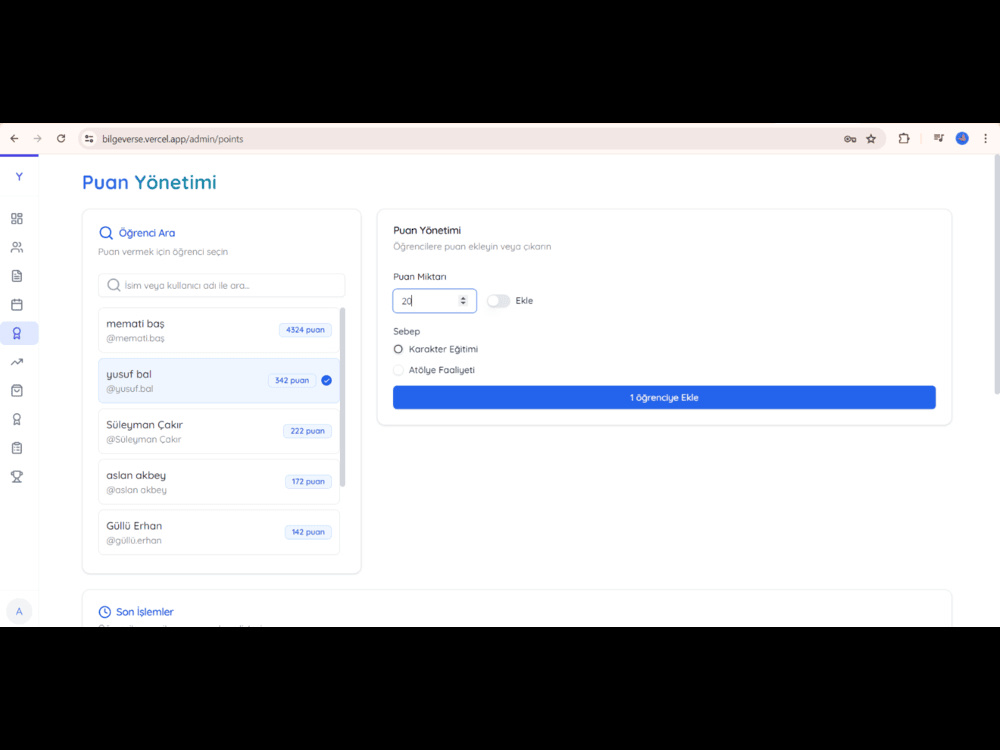The image size is (1000, 750).
Task: Select Karakter Eğitimi reason
Action: pos(398,349)
